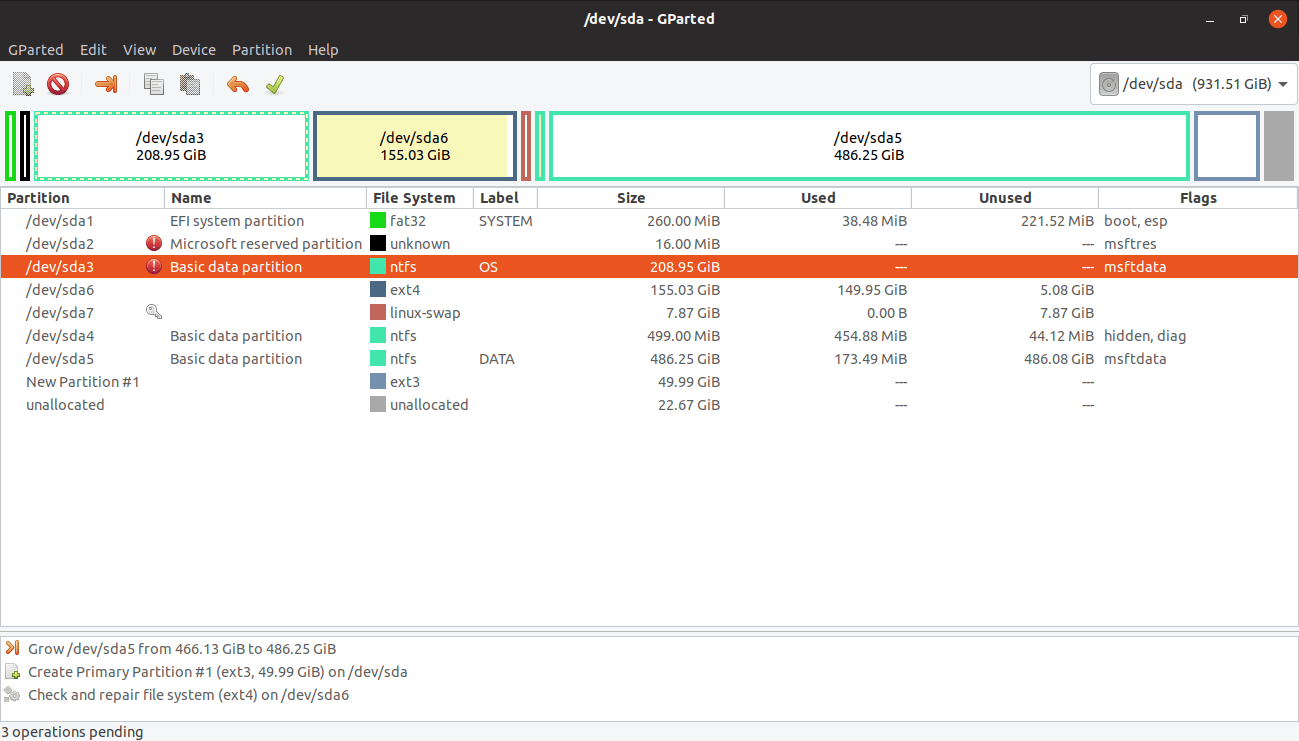This screenshot has height=741, width=1299.
Task: Select the New Partition #1 row
Action: 400,381
